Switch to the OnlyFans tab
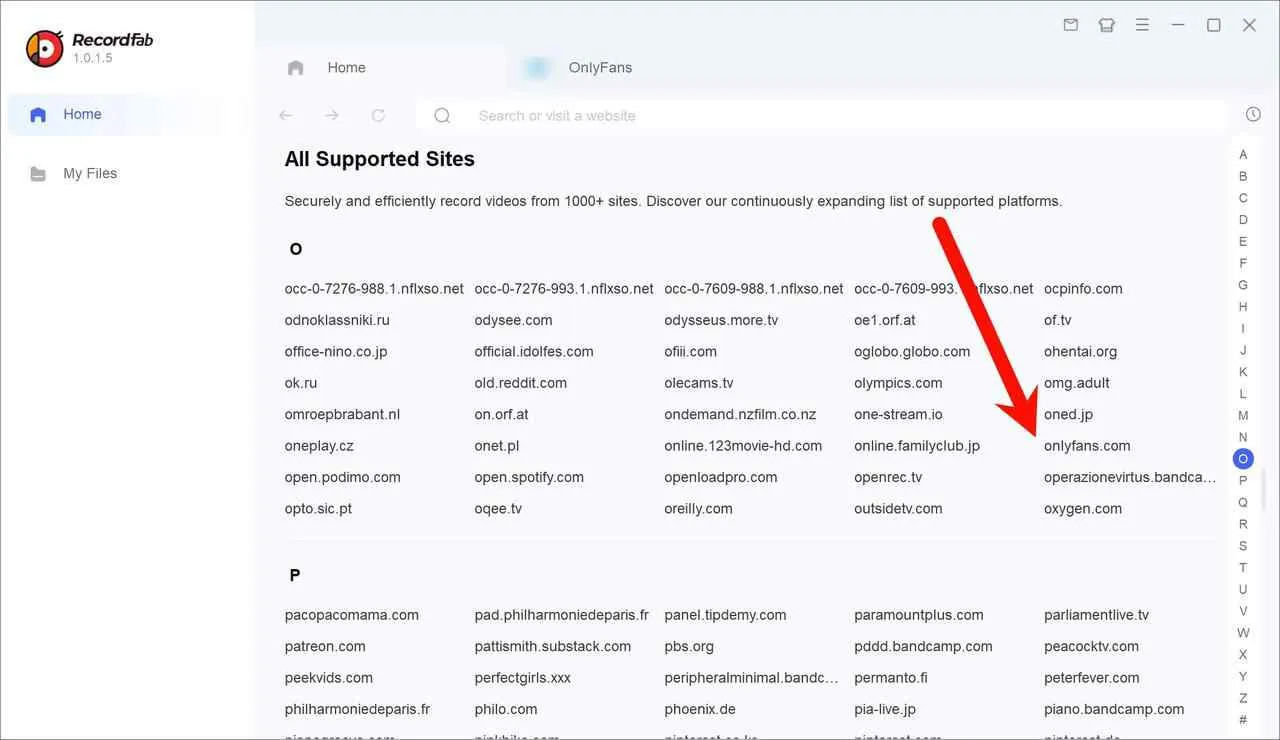The image size is (1280, 740). tap(599, 67)
